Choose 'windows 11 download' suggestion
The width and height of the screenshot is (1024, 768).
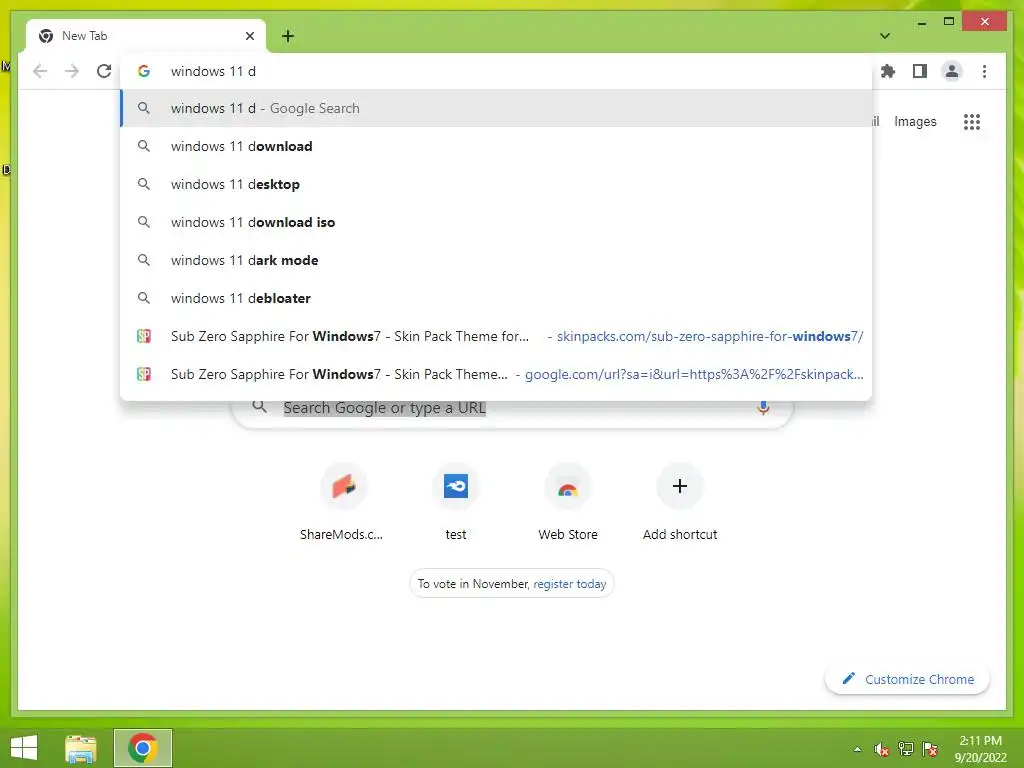pos(496,146)
